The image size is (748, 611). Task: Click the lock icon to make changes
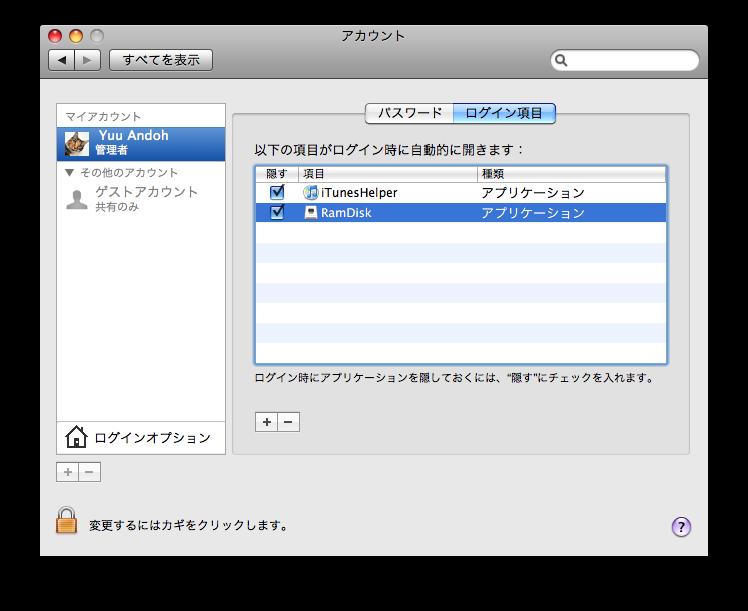(x=66, y=520)
